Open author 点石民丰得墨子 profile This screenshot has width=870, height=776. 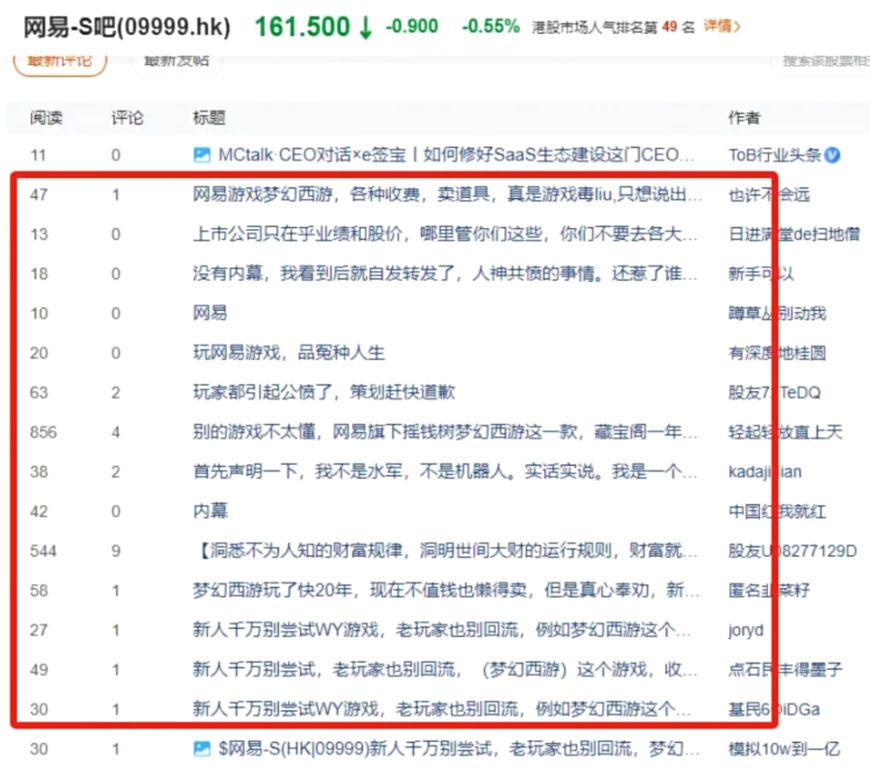click(x=786, y=670)
